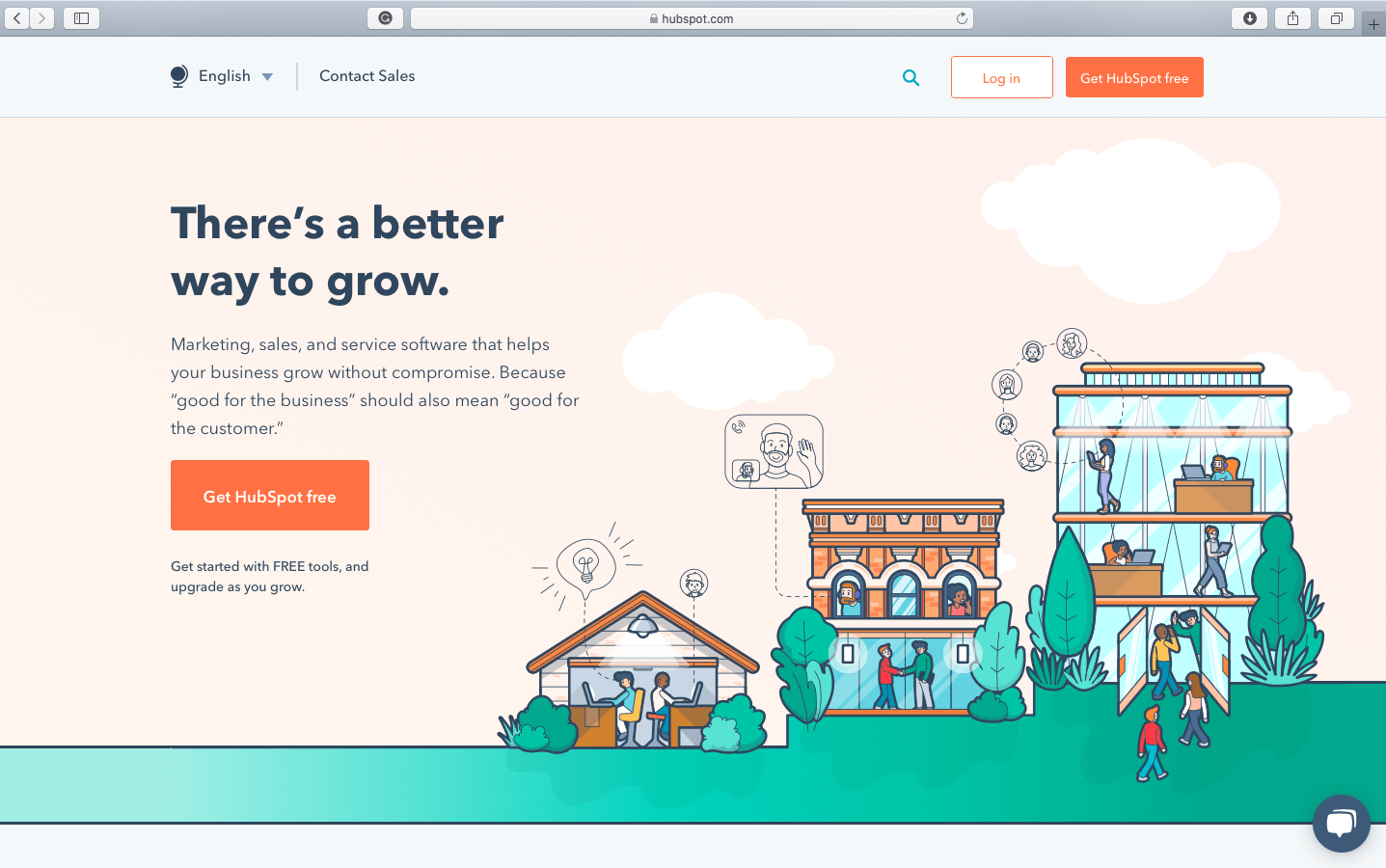Open the Contact Sales link
Image resolution: width=1386 pixels, height=868 pixels.
click(x=367, y=76)
